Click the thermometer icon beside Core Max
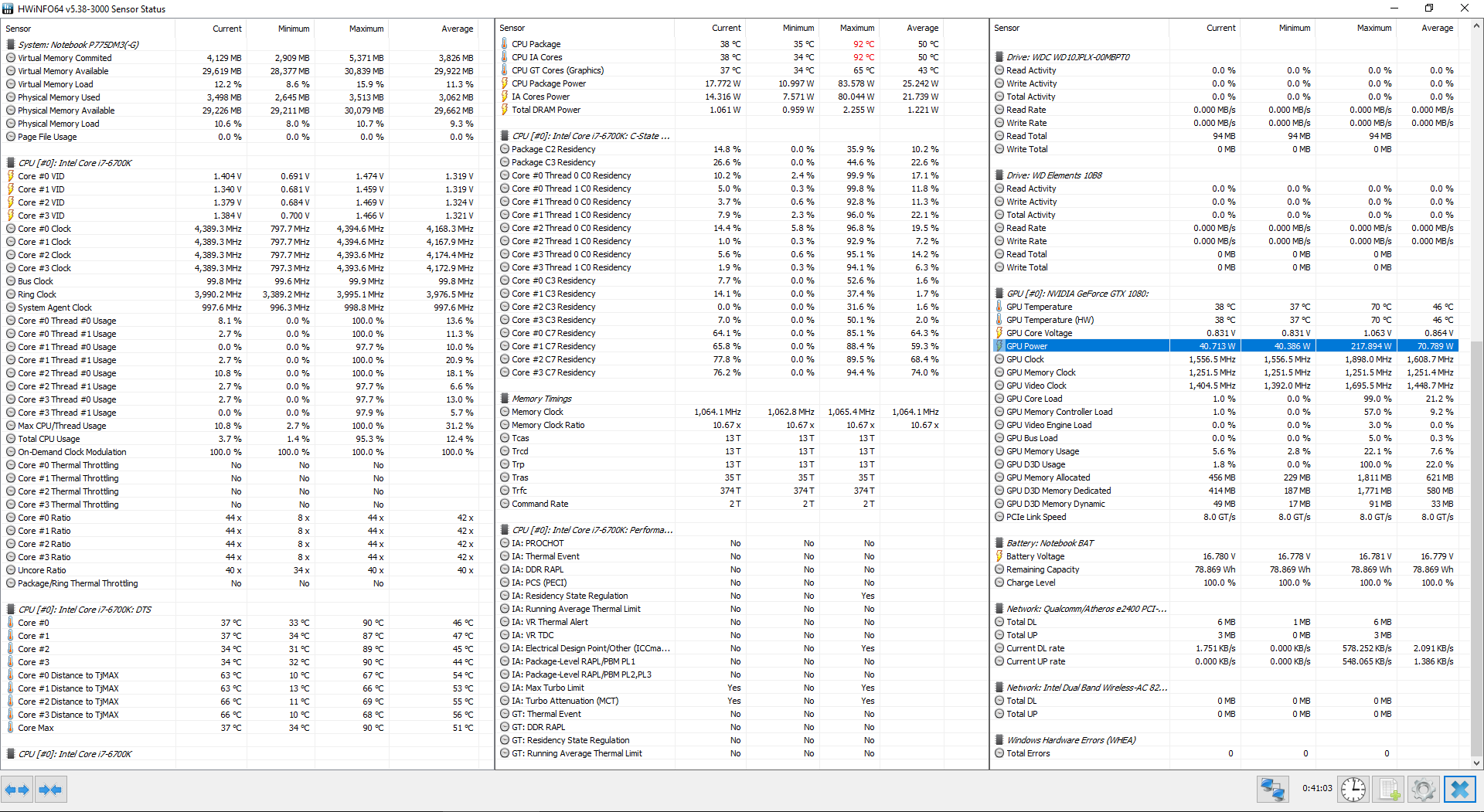 pyautogui.click(x=11, y=728)
